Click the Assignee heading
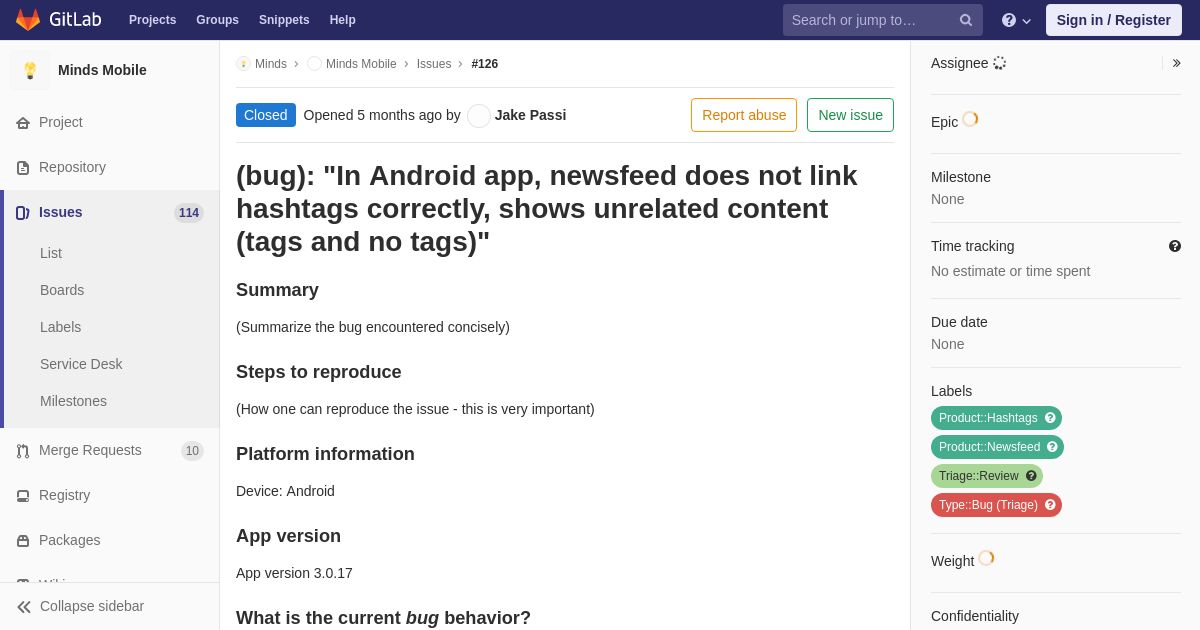The width and height of the screenshot is (1200, 630). pyautogui.click(x=959, y=63)
